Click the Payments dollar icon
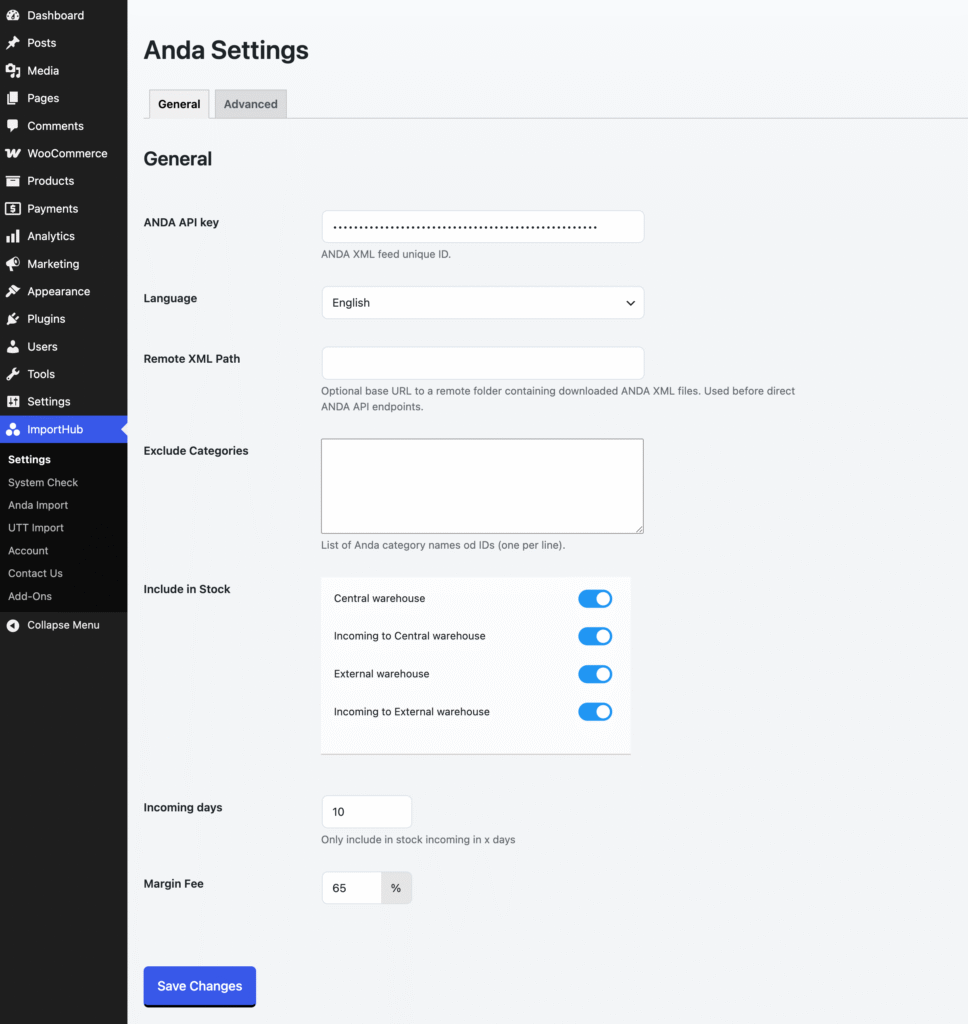968x1024 pixels. point(12,208)
